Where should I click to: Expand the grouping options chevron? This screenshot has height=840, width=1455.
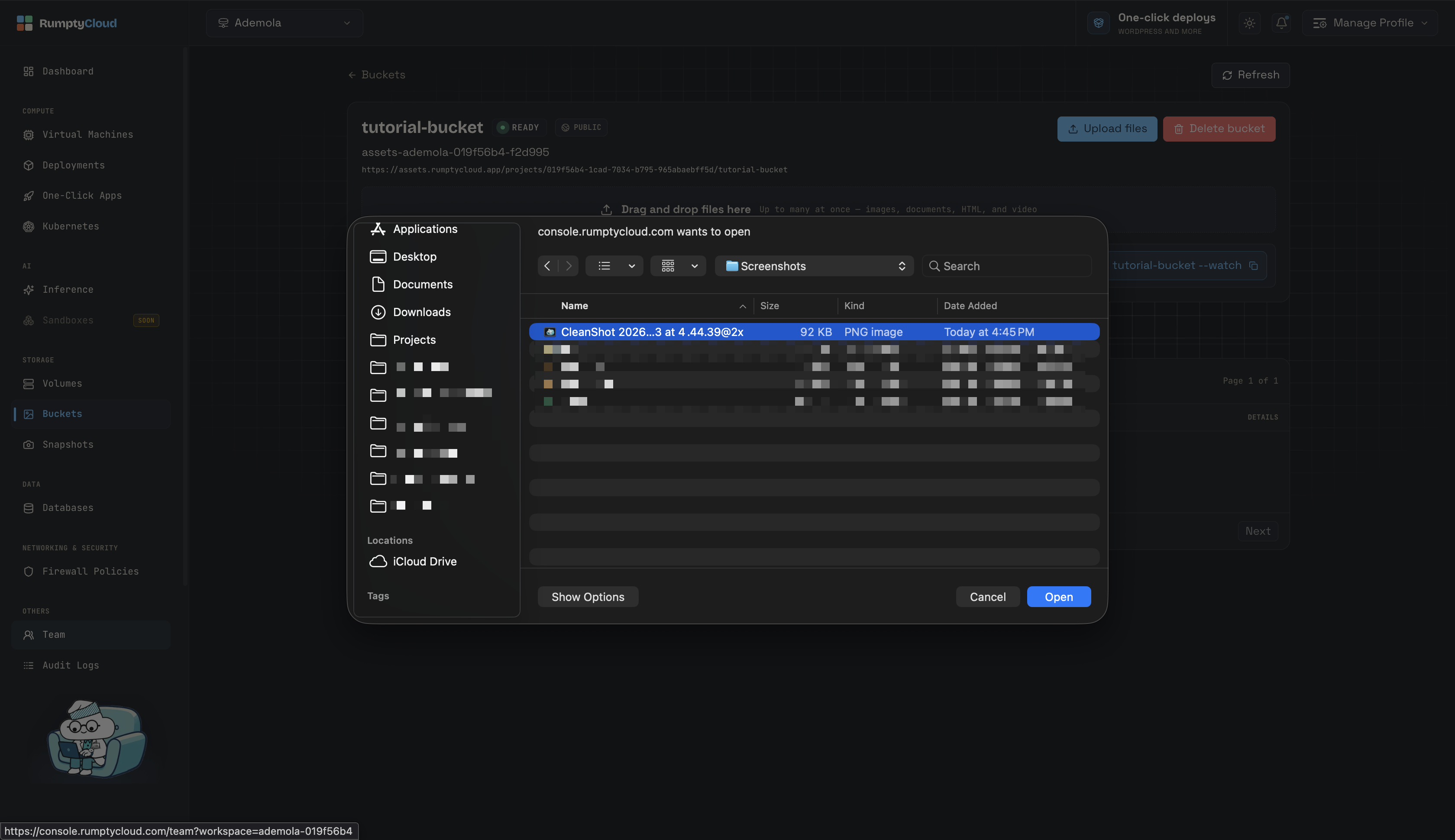695,266
